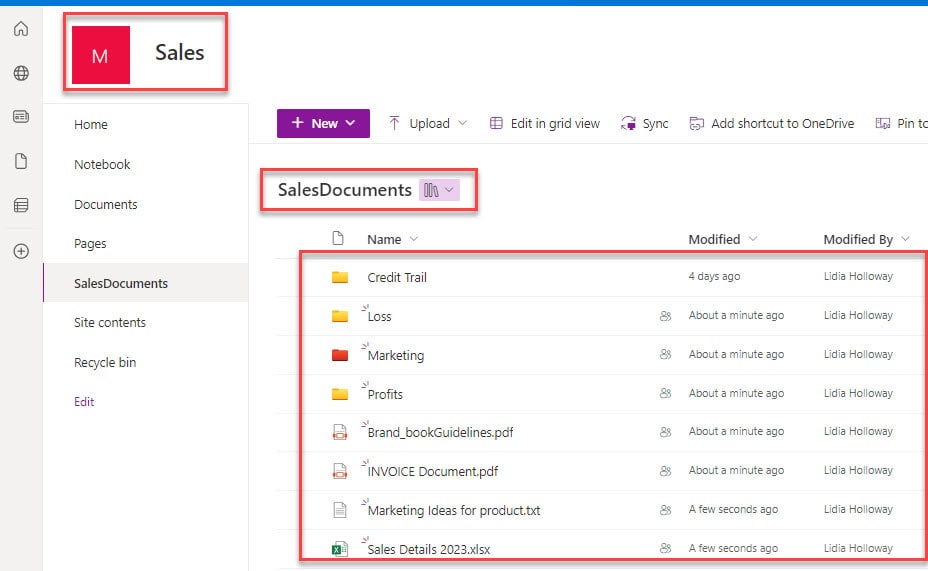
Task: Click the Edit navigation link
Action: click(x=84, y=402)
